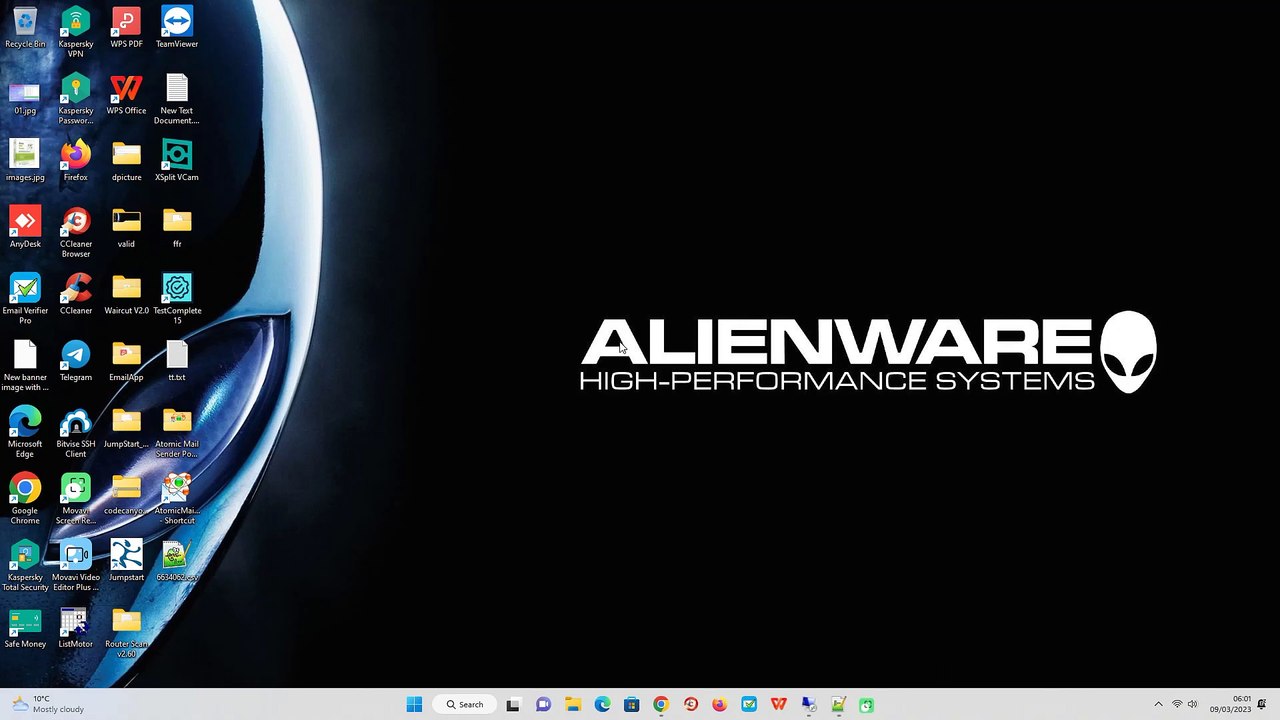Image resolution: width=1280 pixels, height=720 pixels.
Task: Select the Kaspersky VPN desktop shortcut
Action: click(x=76, y=32)
